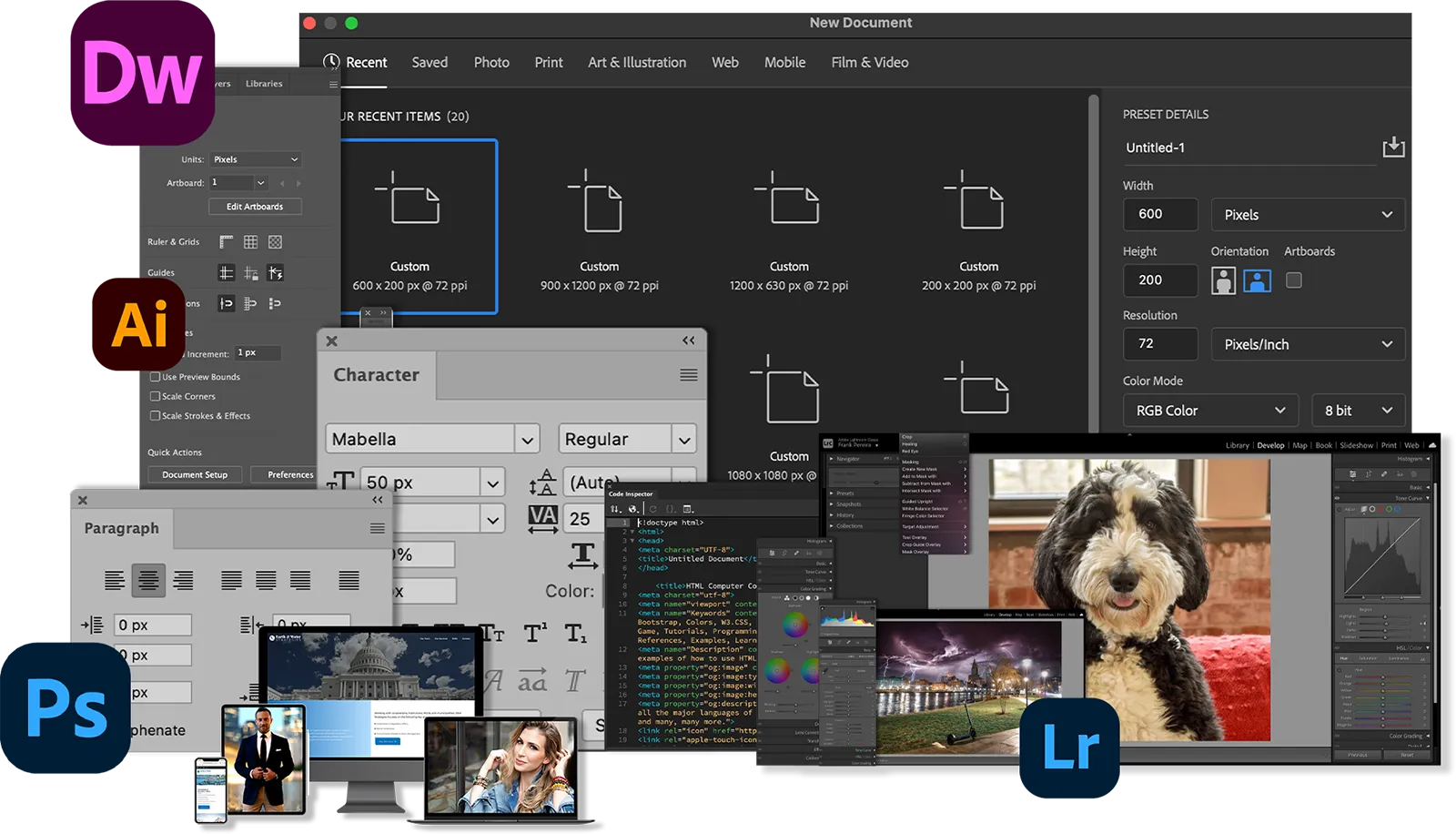
Task: Switch to the Saved tab
Action: (430, 62)
